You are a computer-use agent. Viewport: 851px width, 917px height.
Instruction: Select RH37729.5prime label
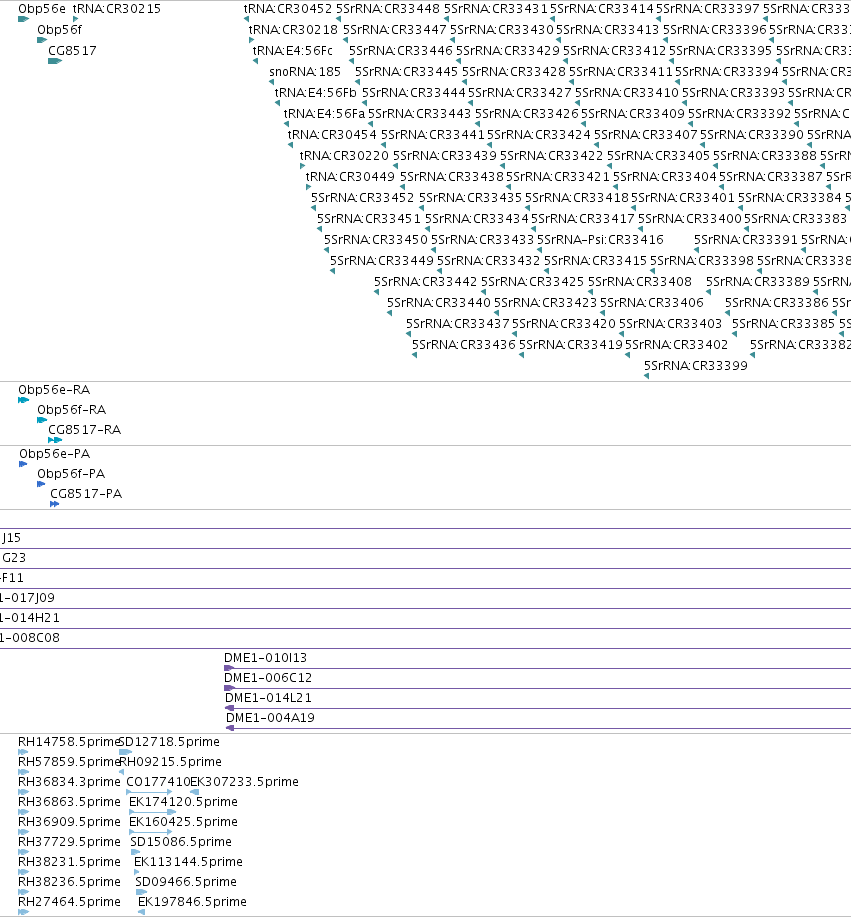69,842
